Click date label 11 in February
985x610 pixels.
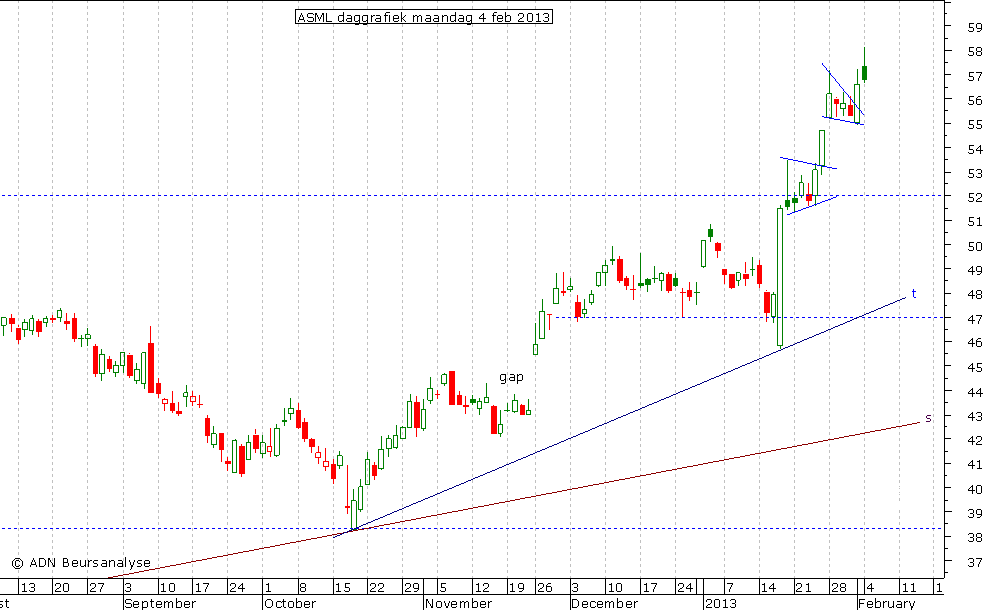(x=909, y=588)
